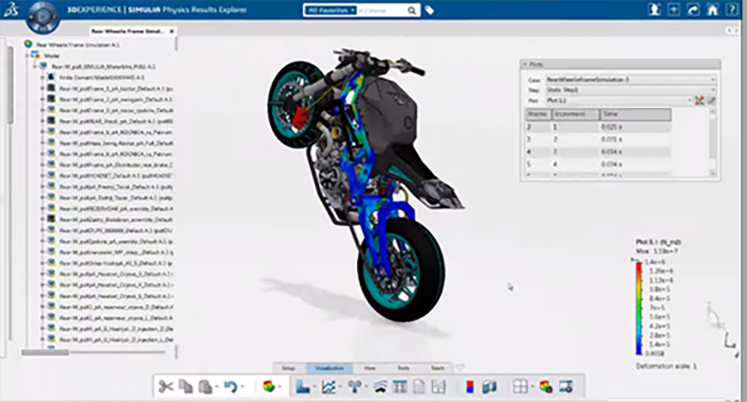Click the Undo arrow icon
The width and height of the screenshot is (747, 402).
(x=230, y=386)
